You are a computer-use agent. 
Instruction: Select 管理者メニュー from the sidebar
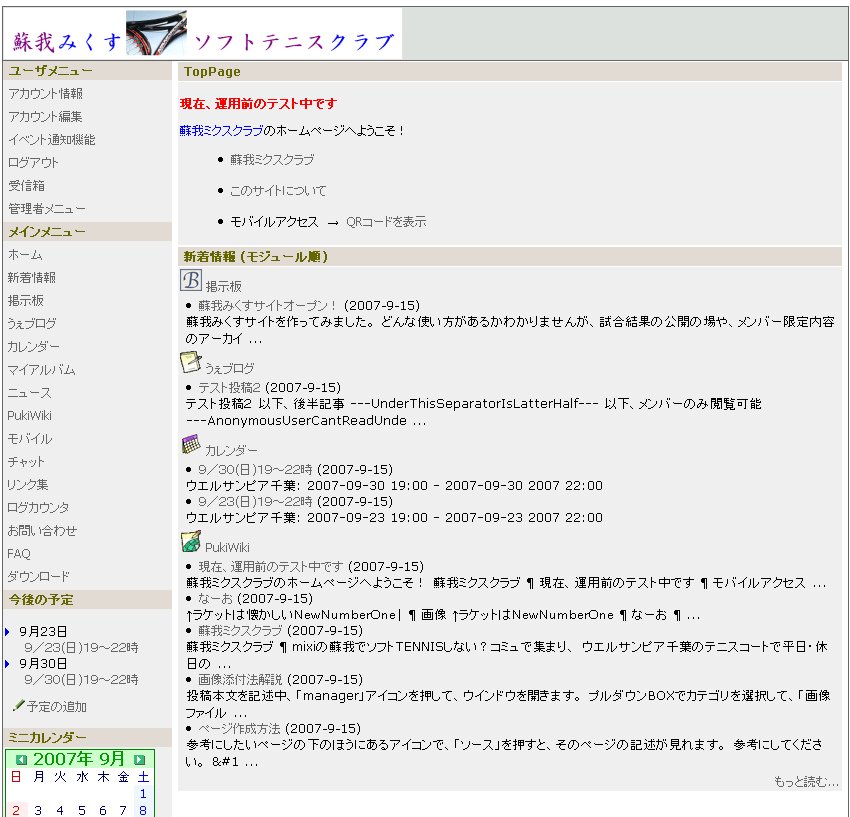46,209
